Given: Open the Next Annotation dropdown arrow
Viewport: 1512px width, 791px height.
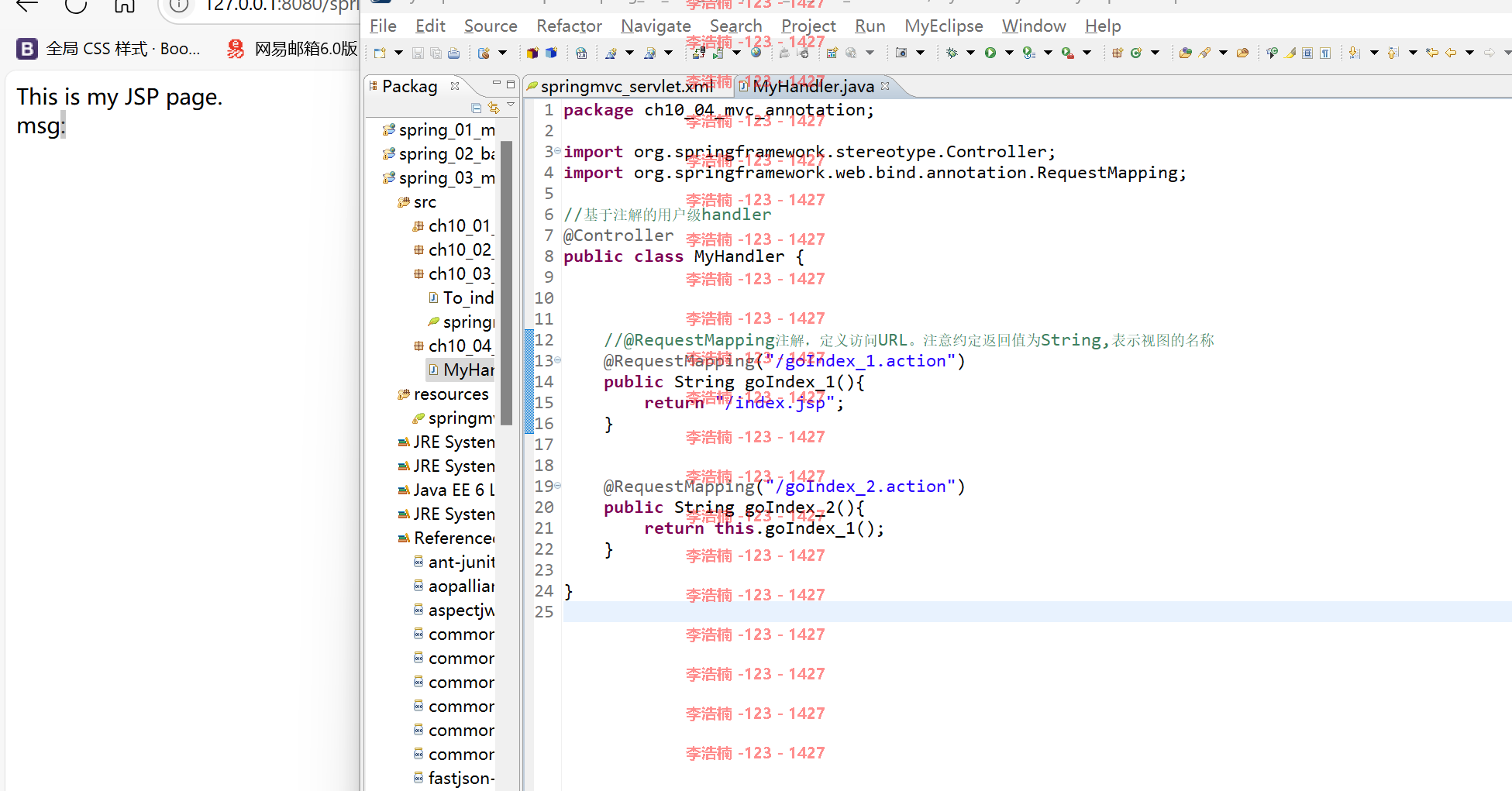Looking at the screenshot, I should point(1374,53).
